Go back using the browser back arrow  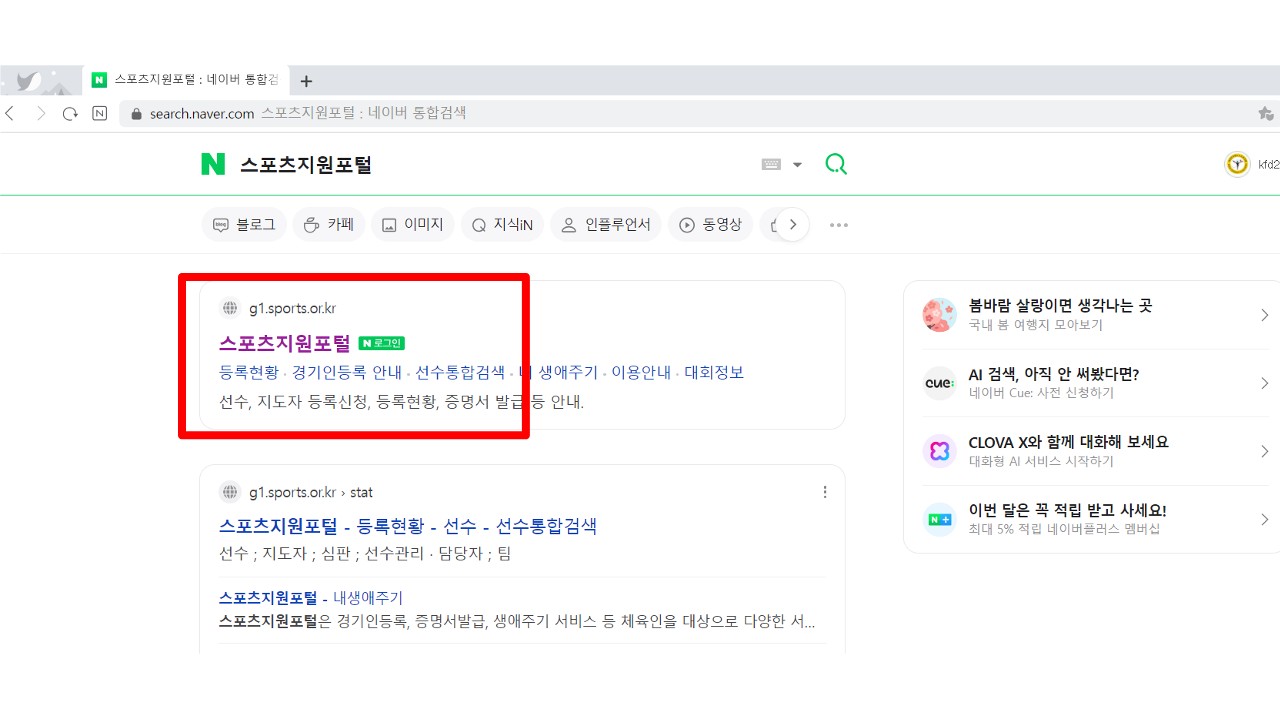11,114
